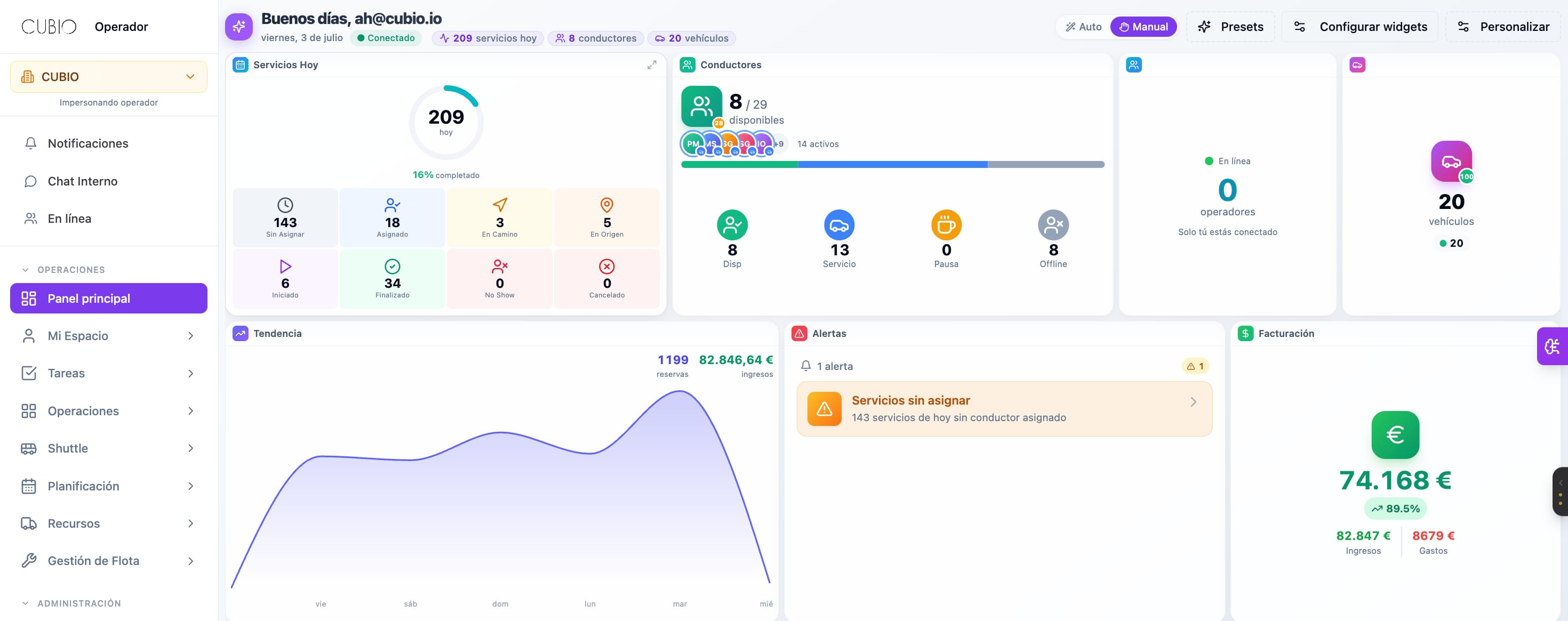Collapse the OPERACIONES sidebar section
Viewport: 1568px width, 621px height.
coord(26,269)
